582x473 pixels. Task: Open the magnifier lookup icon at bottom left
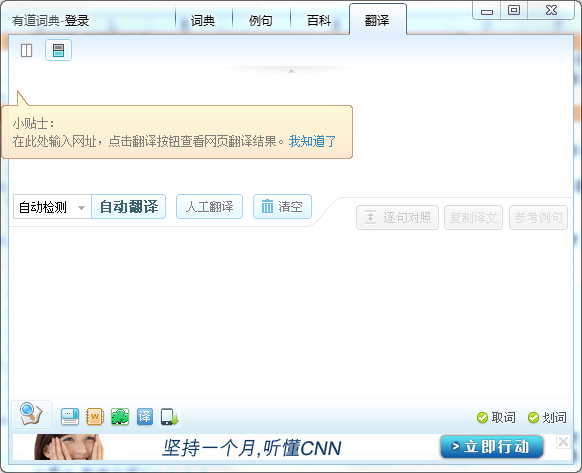tap(32, 414)
